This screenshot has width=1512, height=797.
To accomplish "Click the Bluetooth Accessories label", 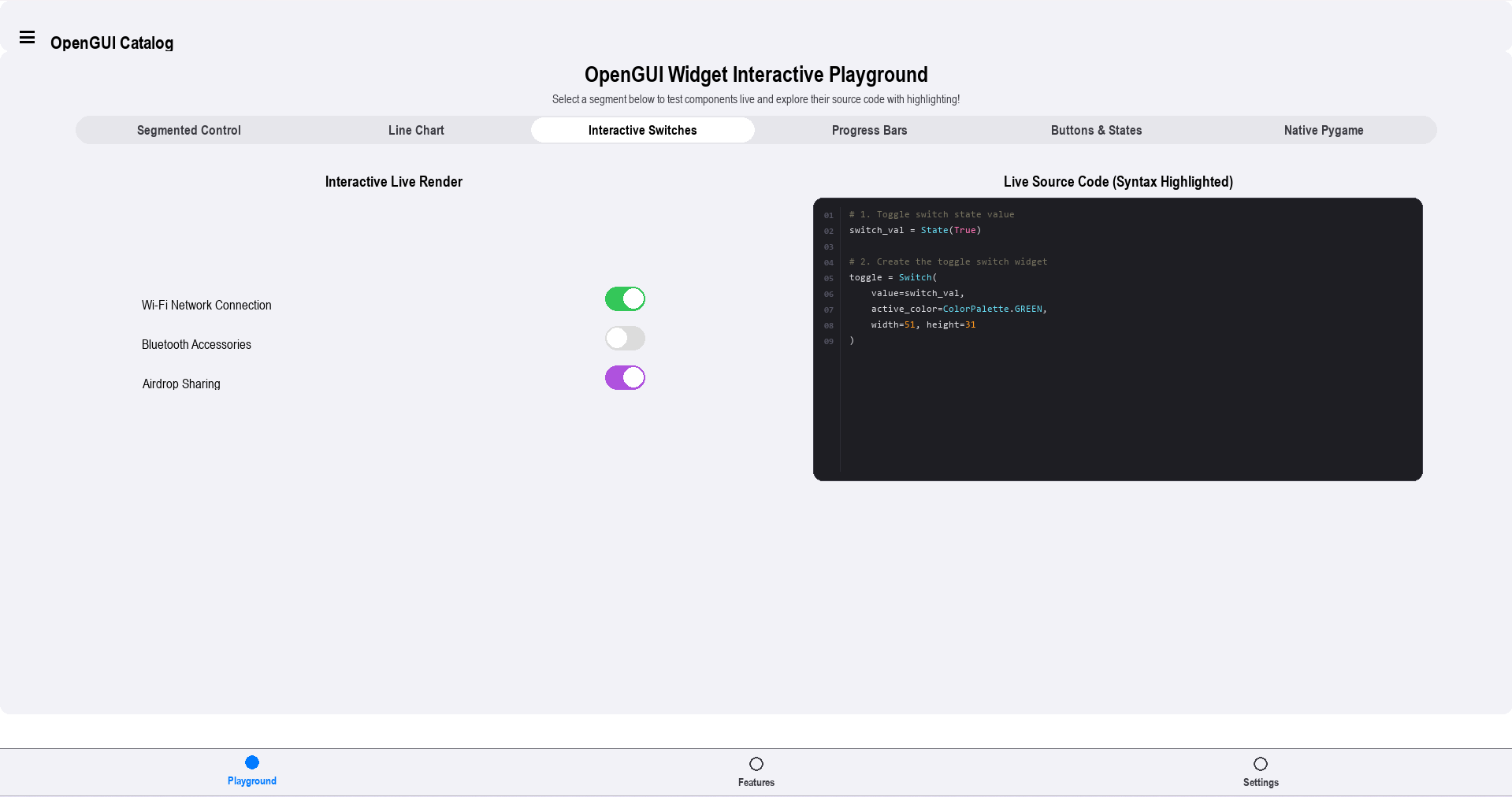I will [196, 345].
